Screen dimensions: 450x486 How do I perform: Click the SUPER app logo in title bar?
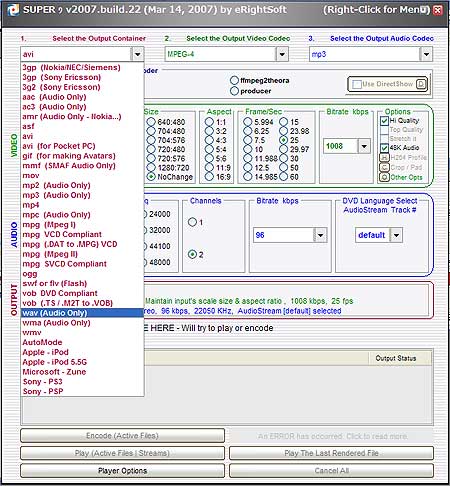point(13,9)
